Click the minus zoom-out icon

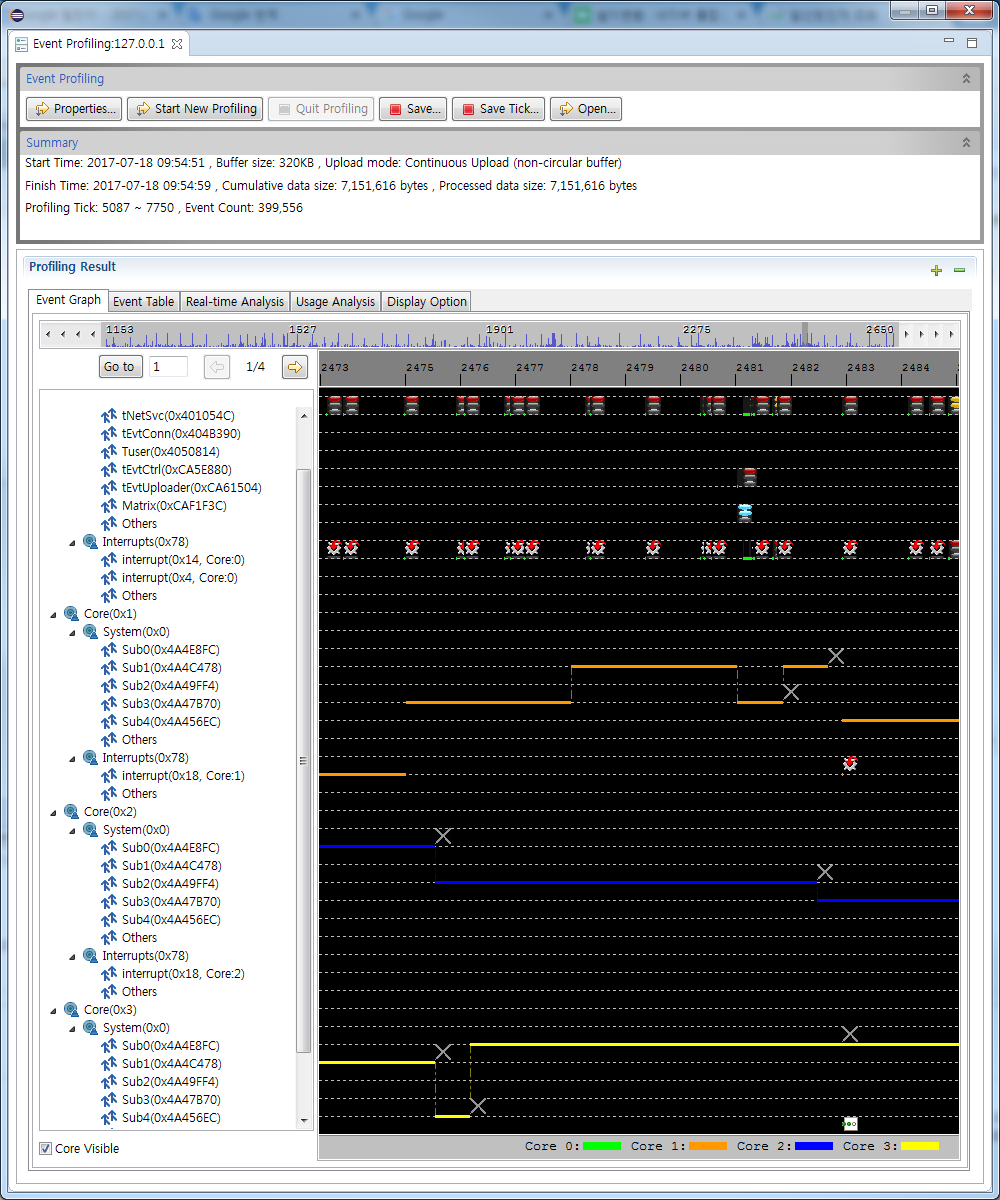click(x=959, y=270)
